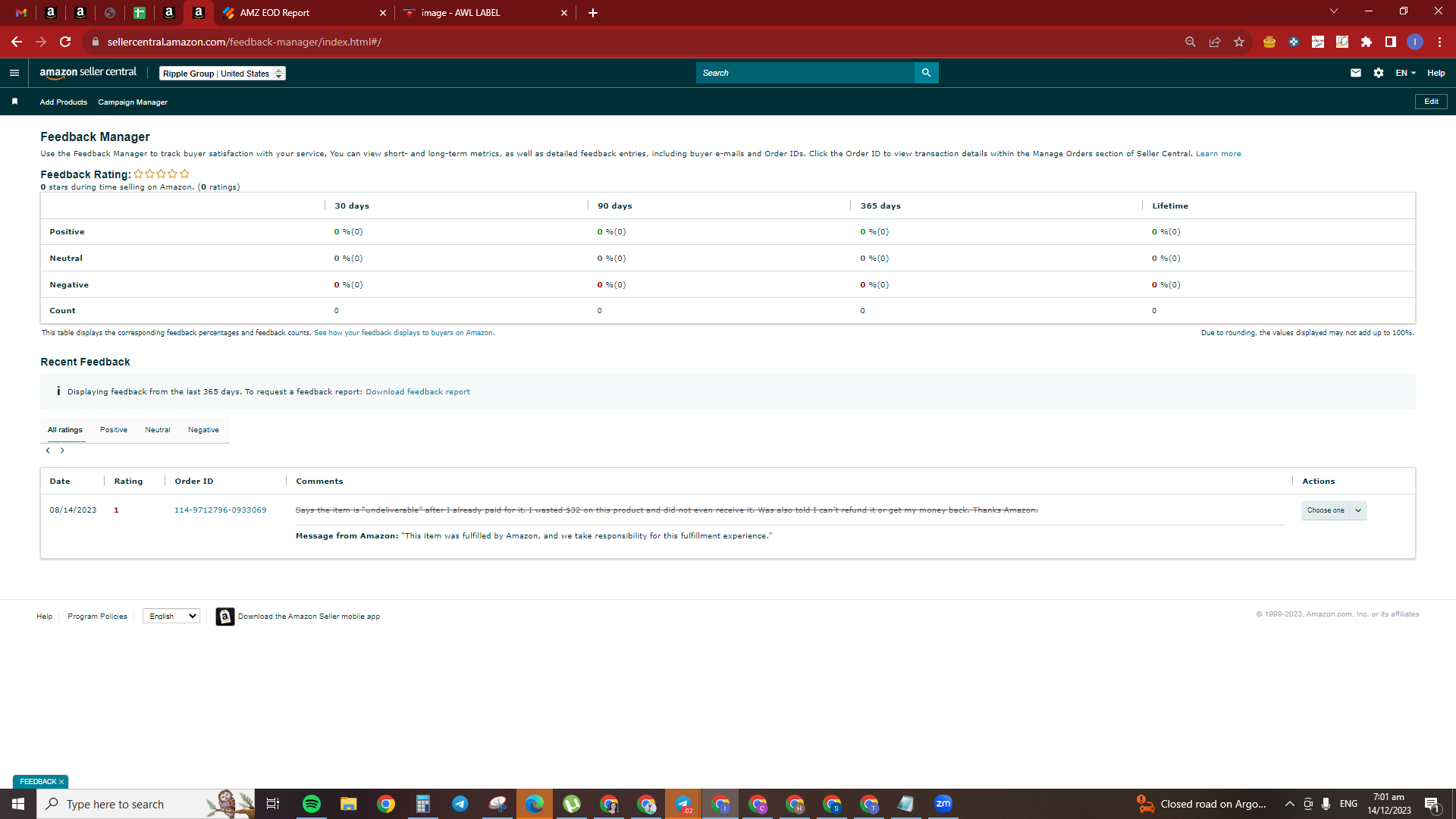The image size is (1456, 819).
Task: Select the Neutral feedback tab
Action: pyautogui.click(x=158, y=430)
